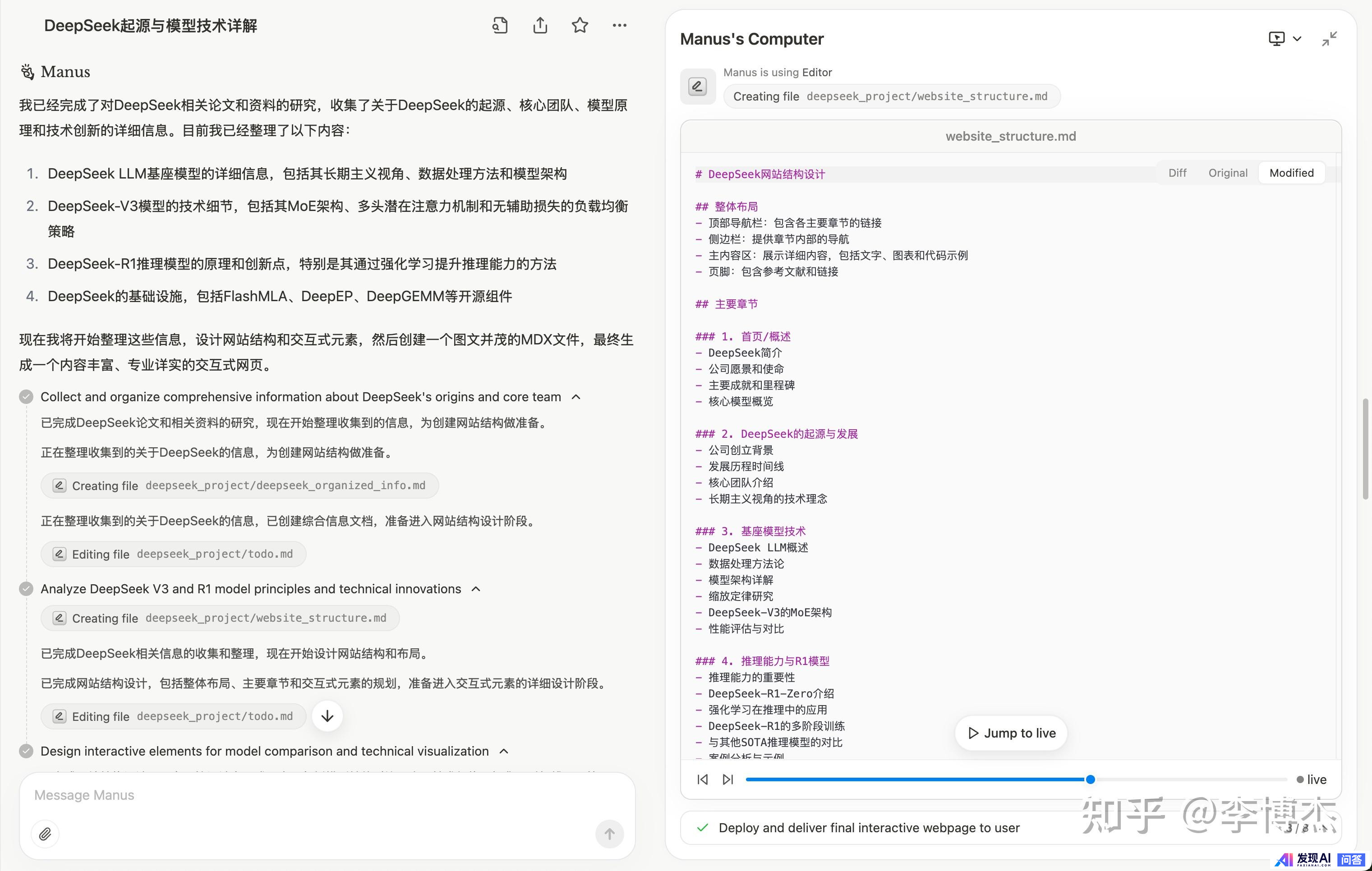Click the paperclip attach file icon
Image resolution: width=1372 pixels, height=871 pixels.
pos(45,834)
